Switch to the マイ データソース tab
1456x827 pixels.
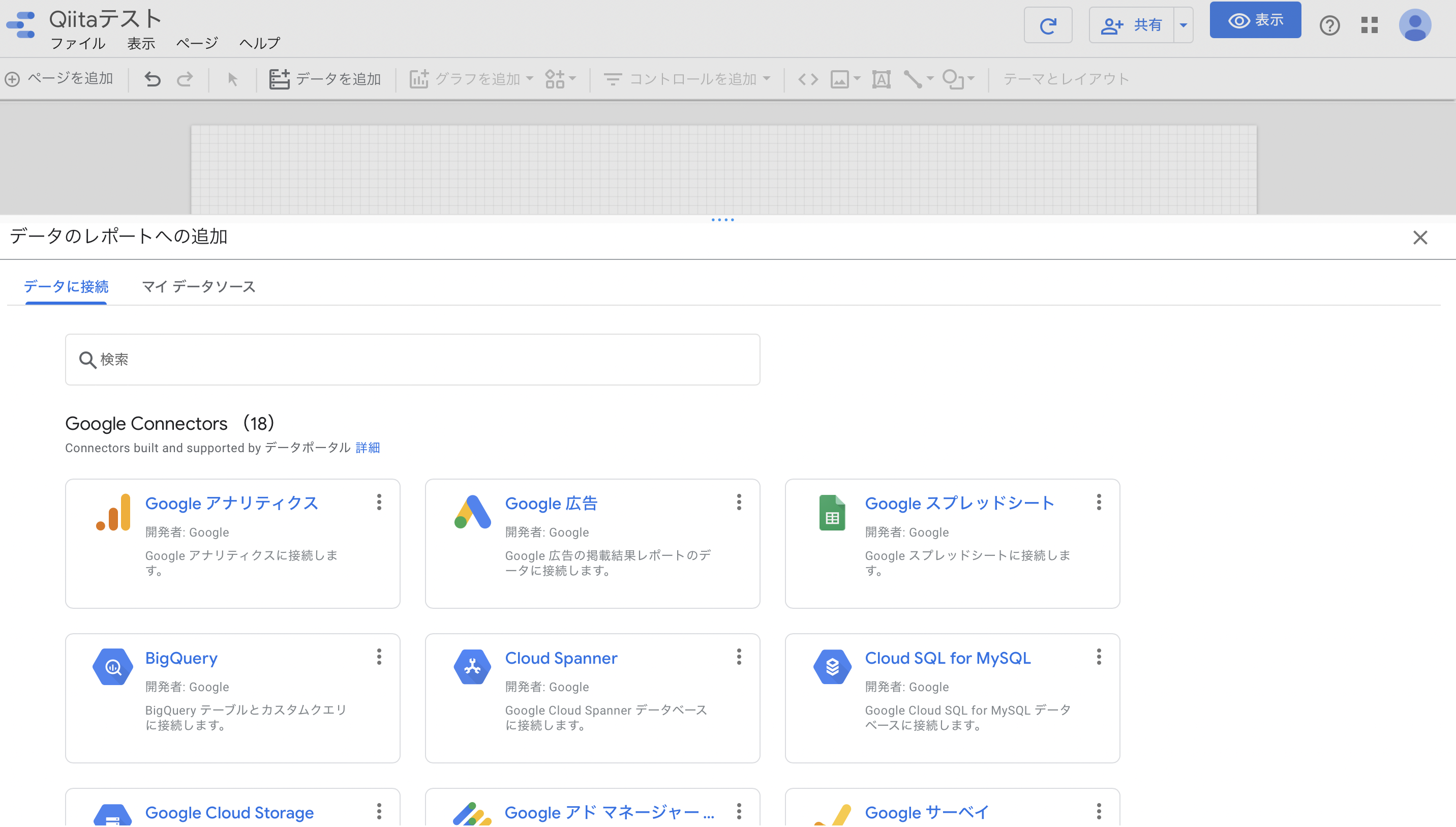coord(199,287)
